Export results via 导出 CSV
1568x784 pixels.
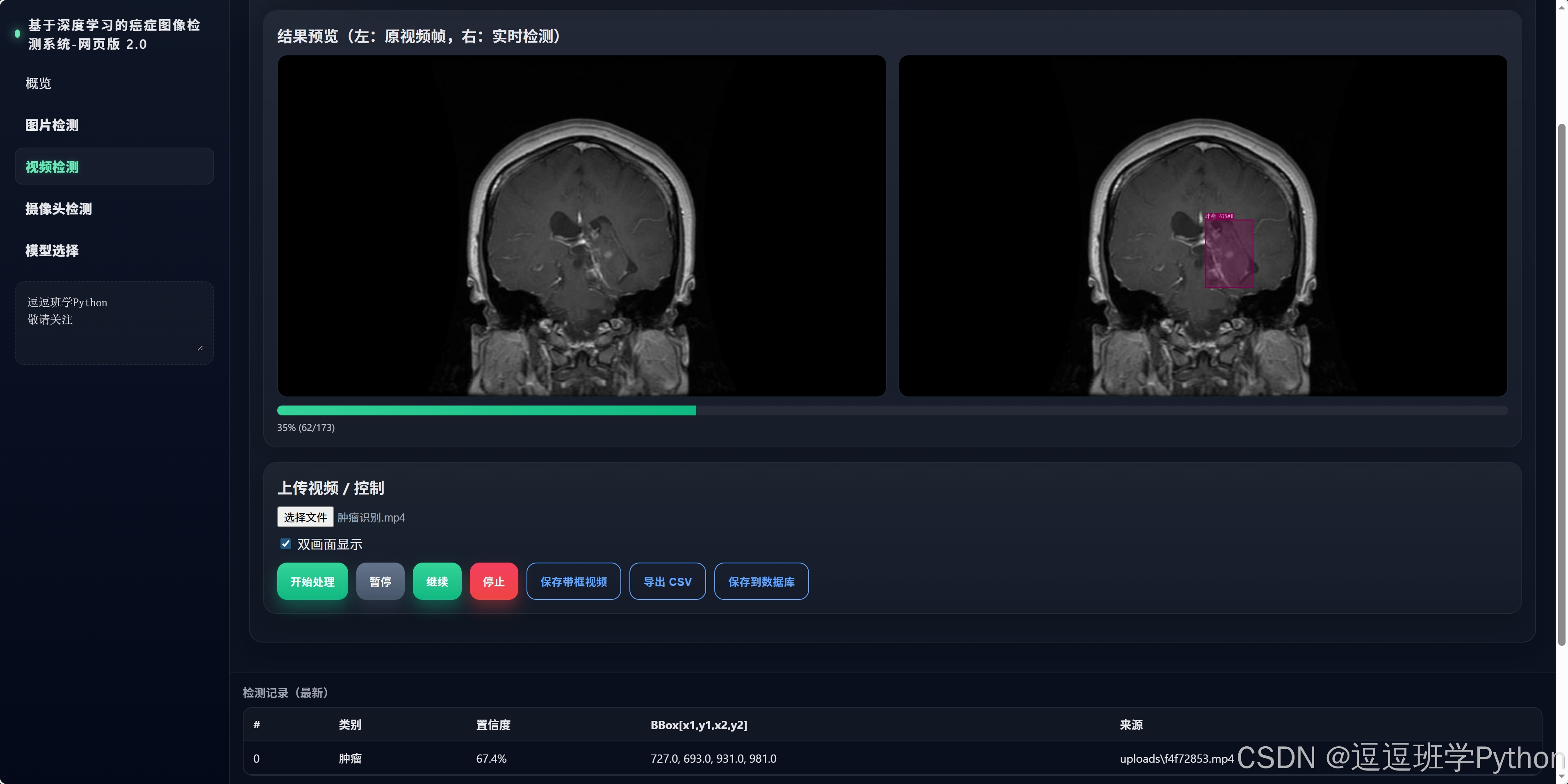coord(666,581)
